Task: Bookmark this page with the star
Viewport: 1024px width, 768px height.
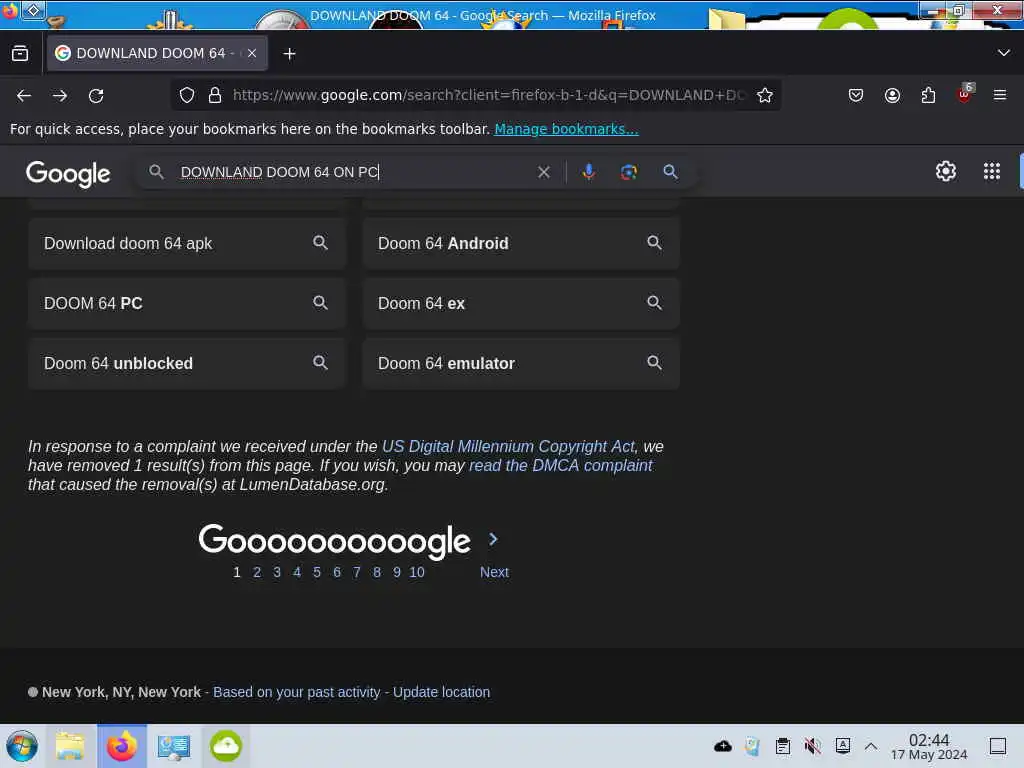Action: [x=765, y=95]
